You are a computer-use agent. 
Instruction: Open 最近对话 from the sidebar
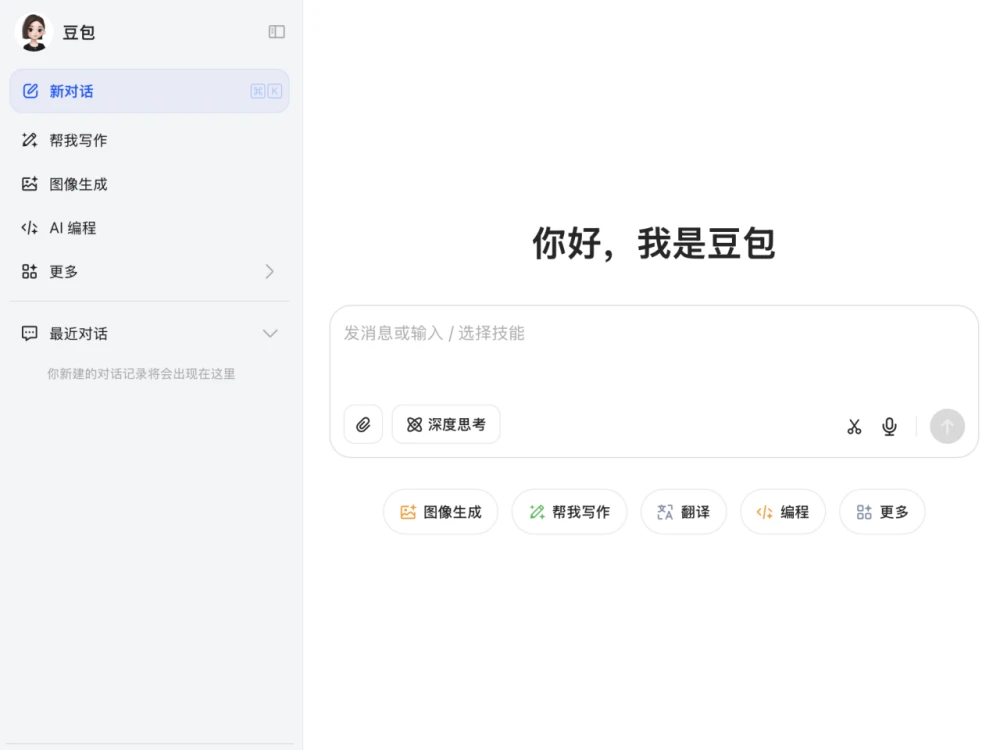click(76, 333)
